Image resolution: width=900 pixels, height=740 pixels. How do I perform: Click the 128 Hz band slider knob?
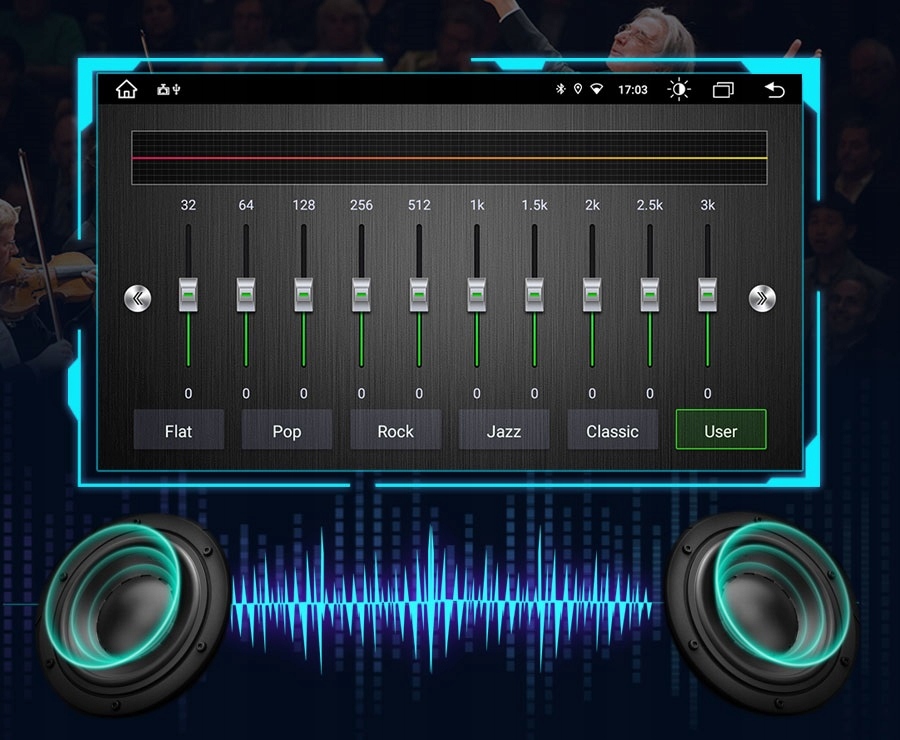304,295
